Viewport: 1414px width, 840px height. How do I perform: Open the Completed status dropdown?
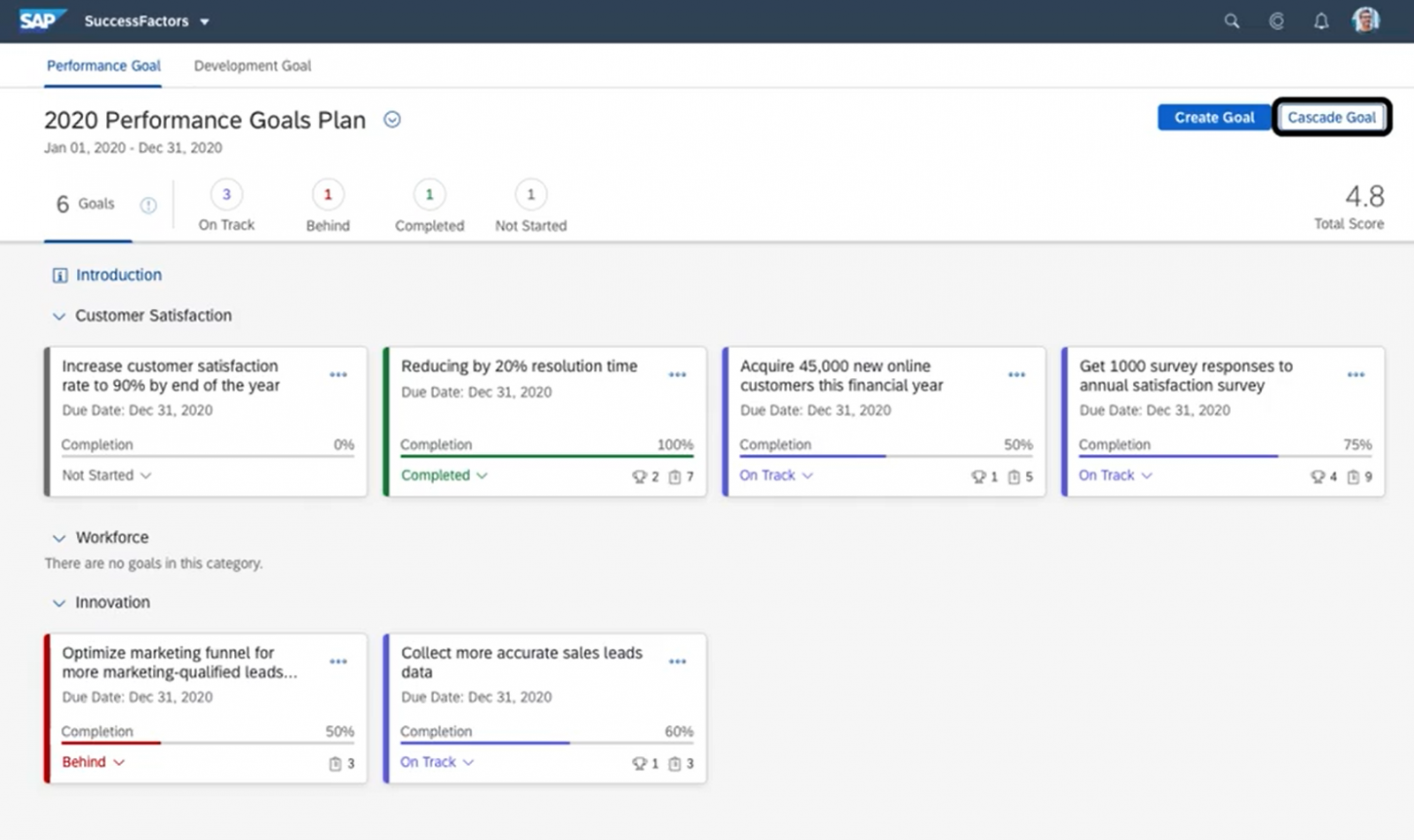tap(444, 475)
